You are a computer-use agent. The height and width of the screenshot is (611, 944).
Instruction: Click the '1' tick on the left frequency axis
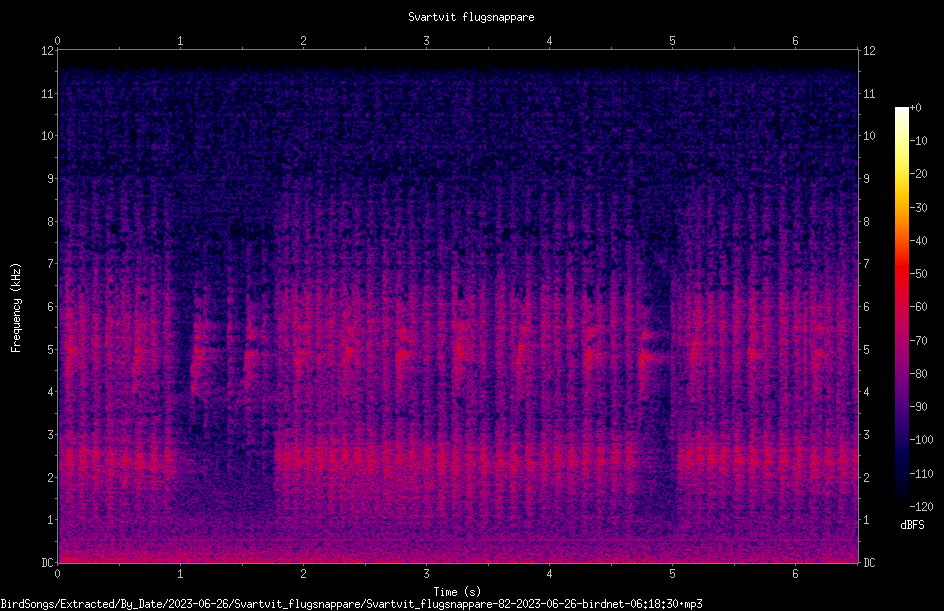(51, 520)
